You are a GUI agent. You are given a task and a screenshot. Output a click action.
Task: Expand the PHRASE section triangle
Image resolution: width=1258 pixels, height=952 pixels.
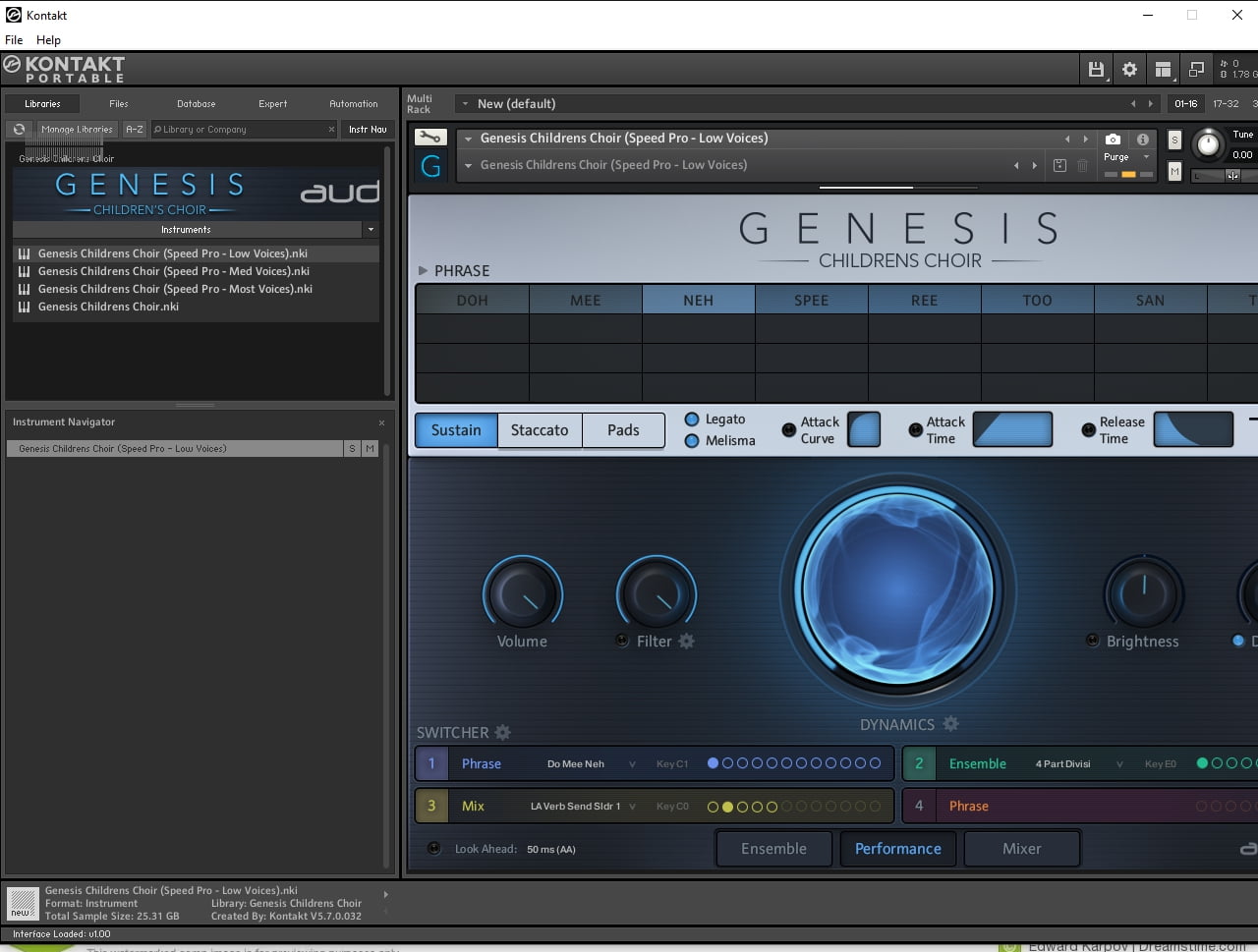coord(423,270)
